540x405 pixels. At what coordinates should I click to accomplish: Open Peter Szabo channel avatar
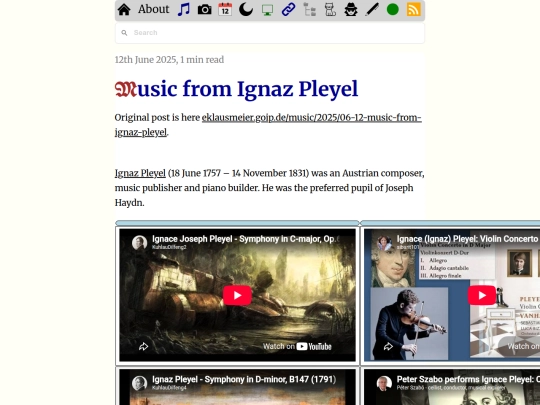pyautogui.click(x=384, y=383)
